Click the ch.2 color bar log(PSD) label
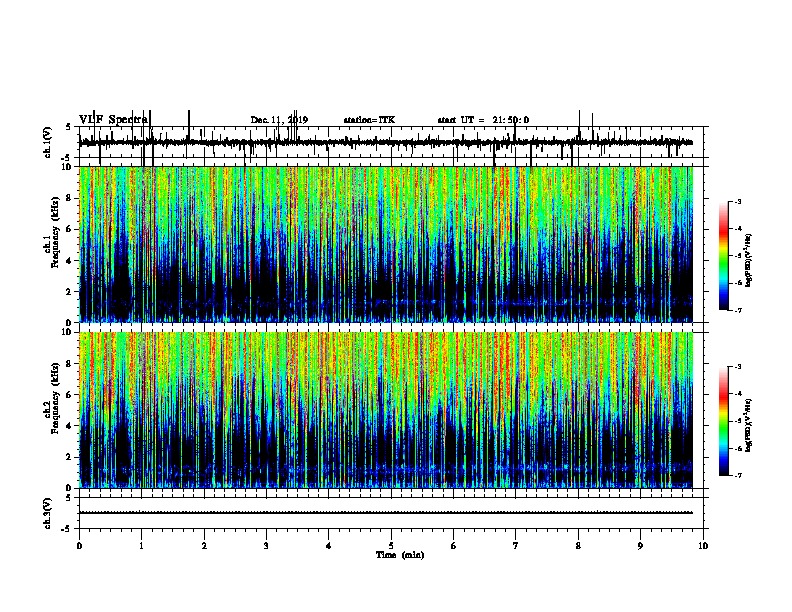Image resolution: width=792 pixels, height=612 pixels. pos(748,425)
